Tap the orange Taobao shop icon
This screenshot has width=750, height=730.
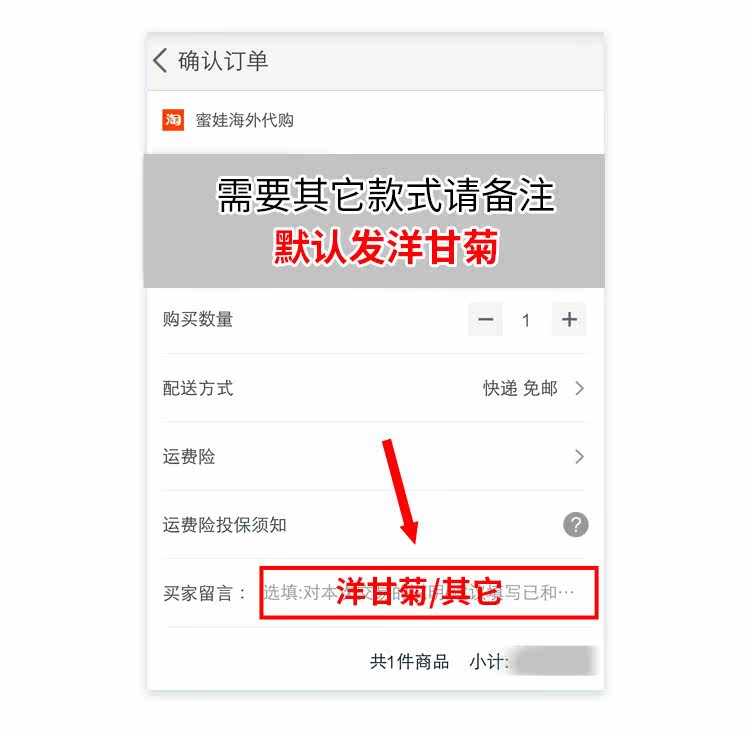173,120
